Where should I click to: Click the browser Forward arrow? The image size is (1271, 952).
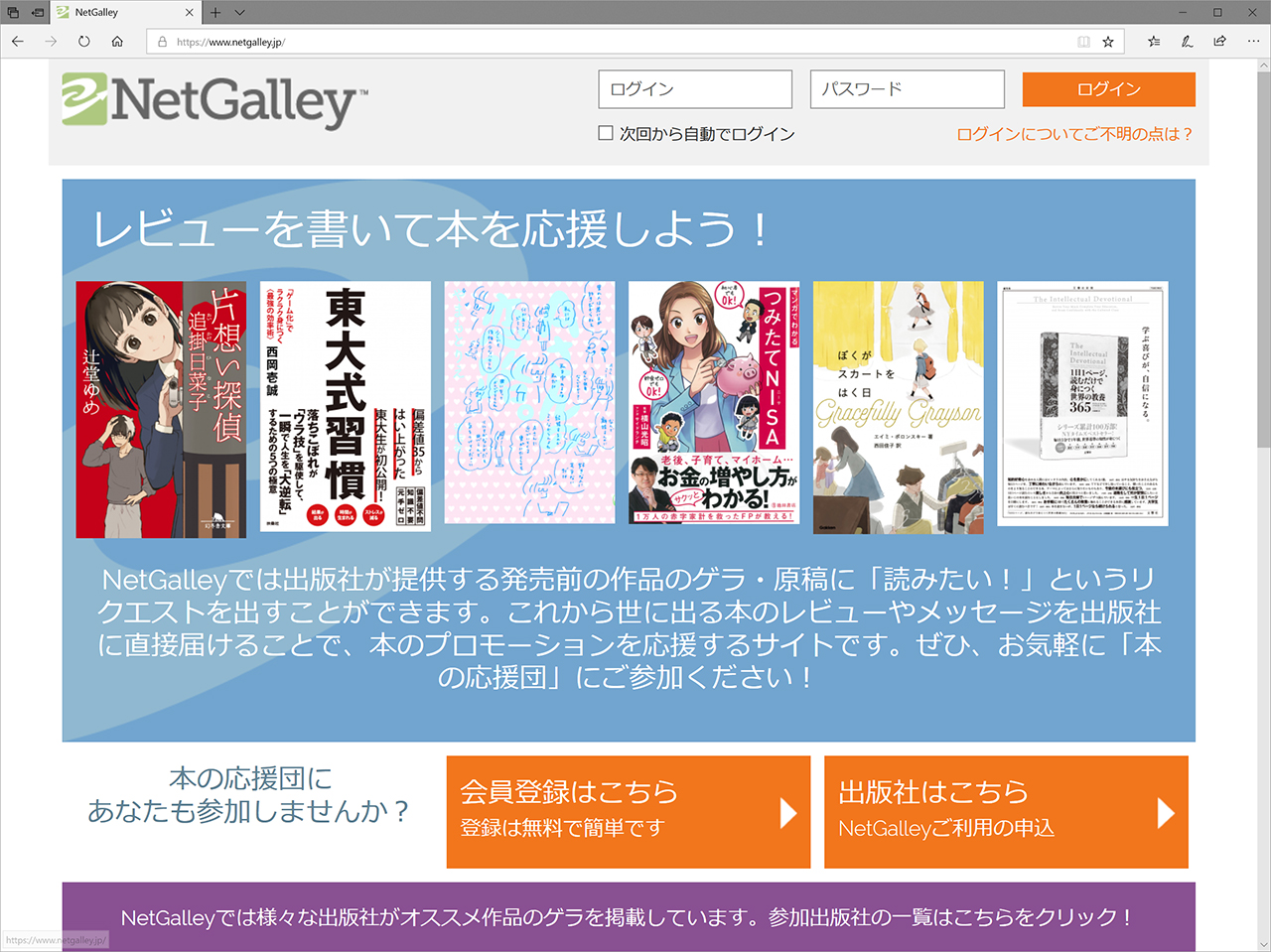[51, 42]
